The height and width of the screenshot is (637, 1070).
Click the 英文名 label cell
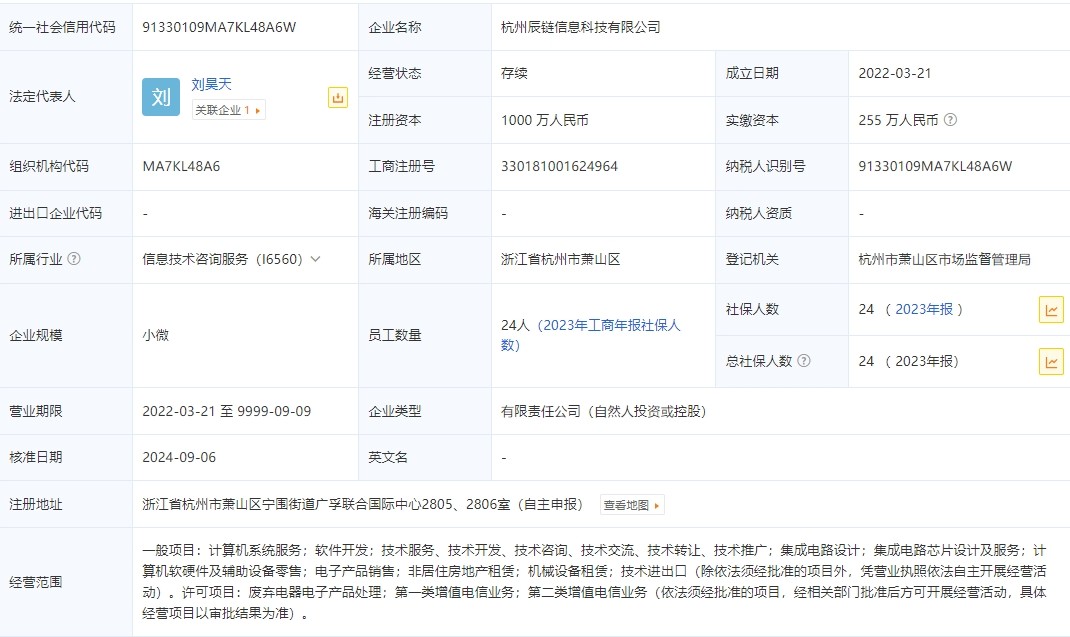pyautogui.click(x=424, y=457)
